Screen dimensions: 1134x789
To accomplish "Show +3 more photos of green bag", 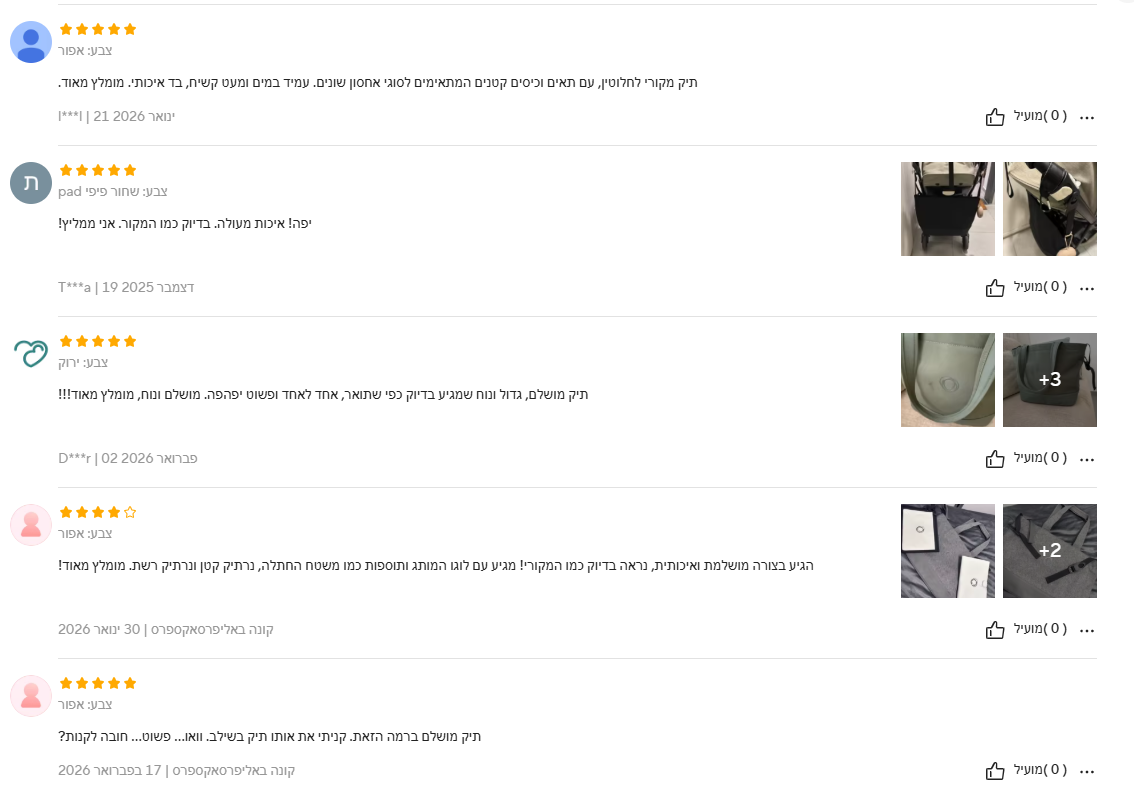I will tap(1049, 380).
